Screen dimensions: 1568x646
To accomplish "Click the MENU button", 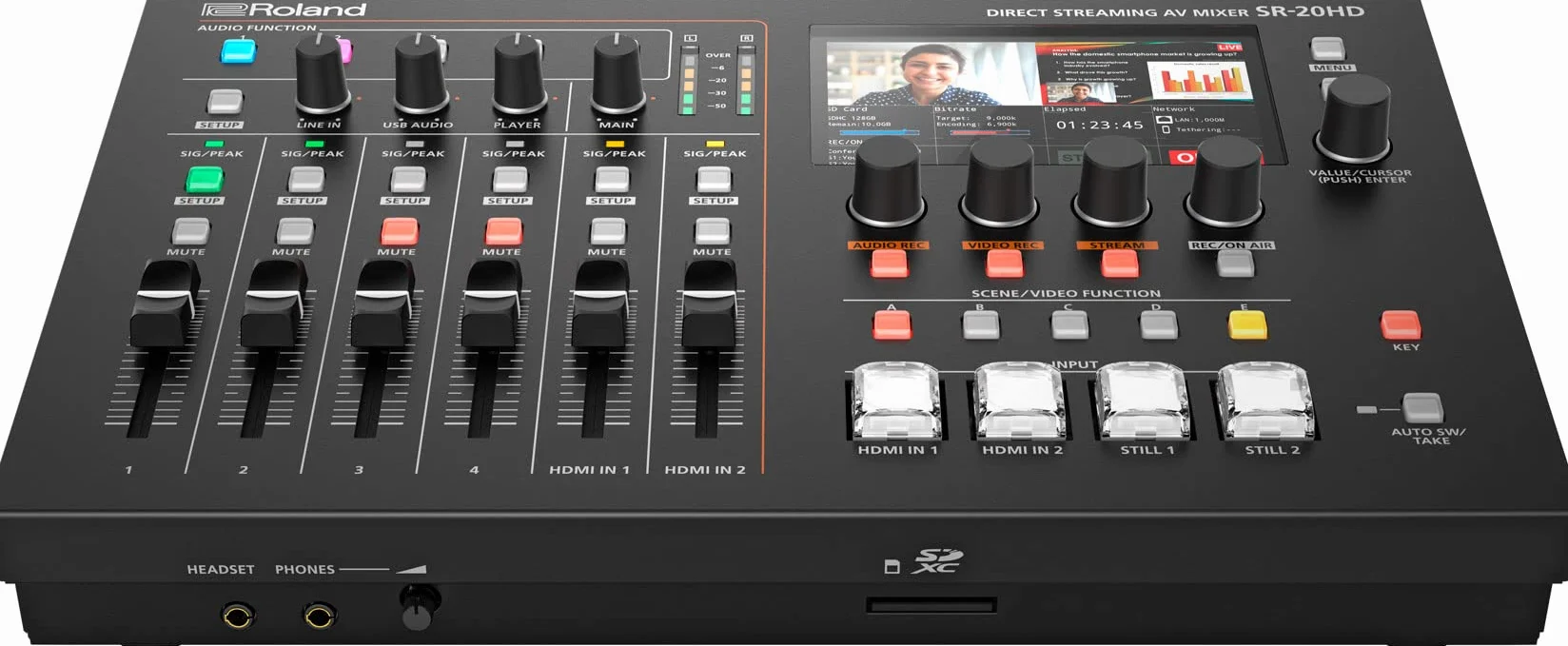I will coord(1327,49).
